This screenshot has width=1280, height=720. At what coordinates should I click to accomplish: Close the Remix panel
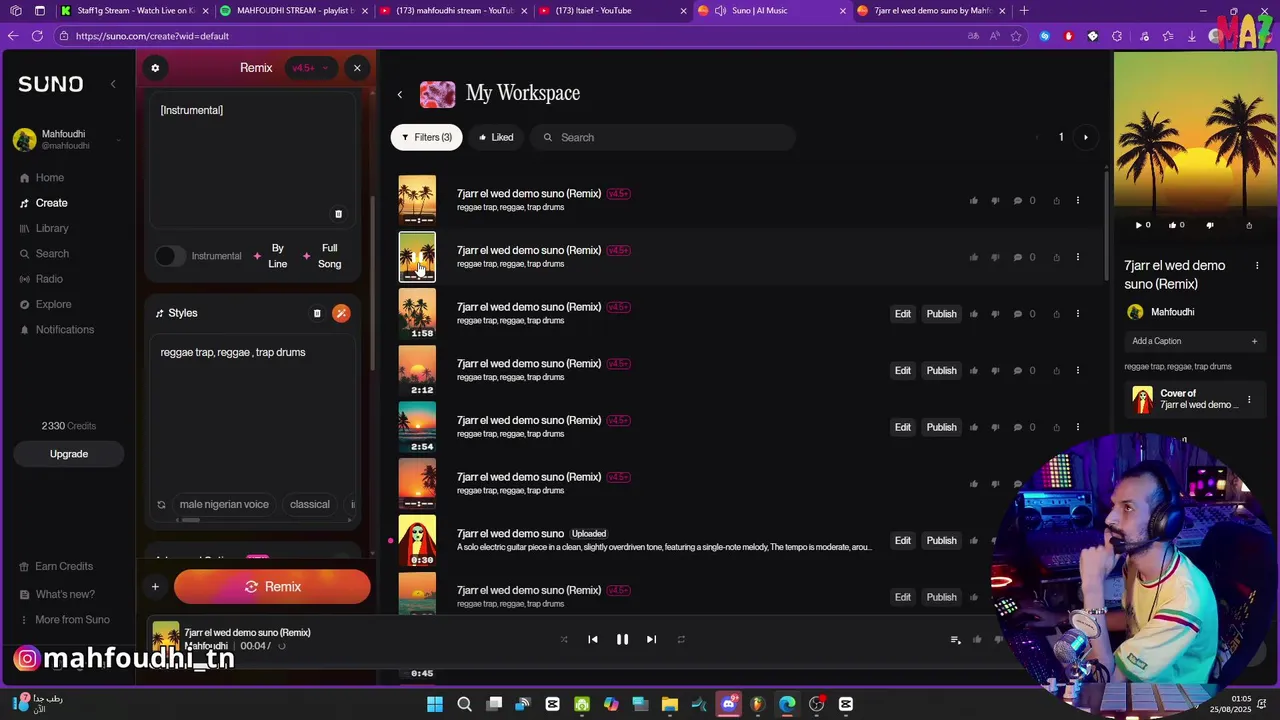[x=357, y=68]
